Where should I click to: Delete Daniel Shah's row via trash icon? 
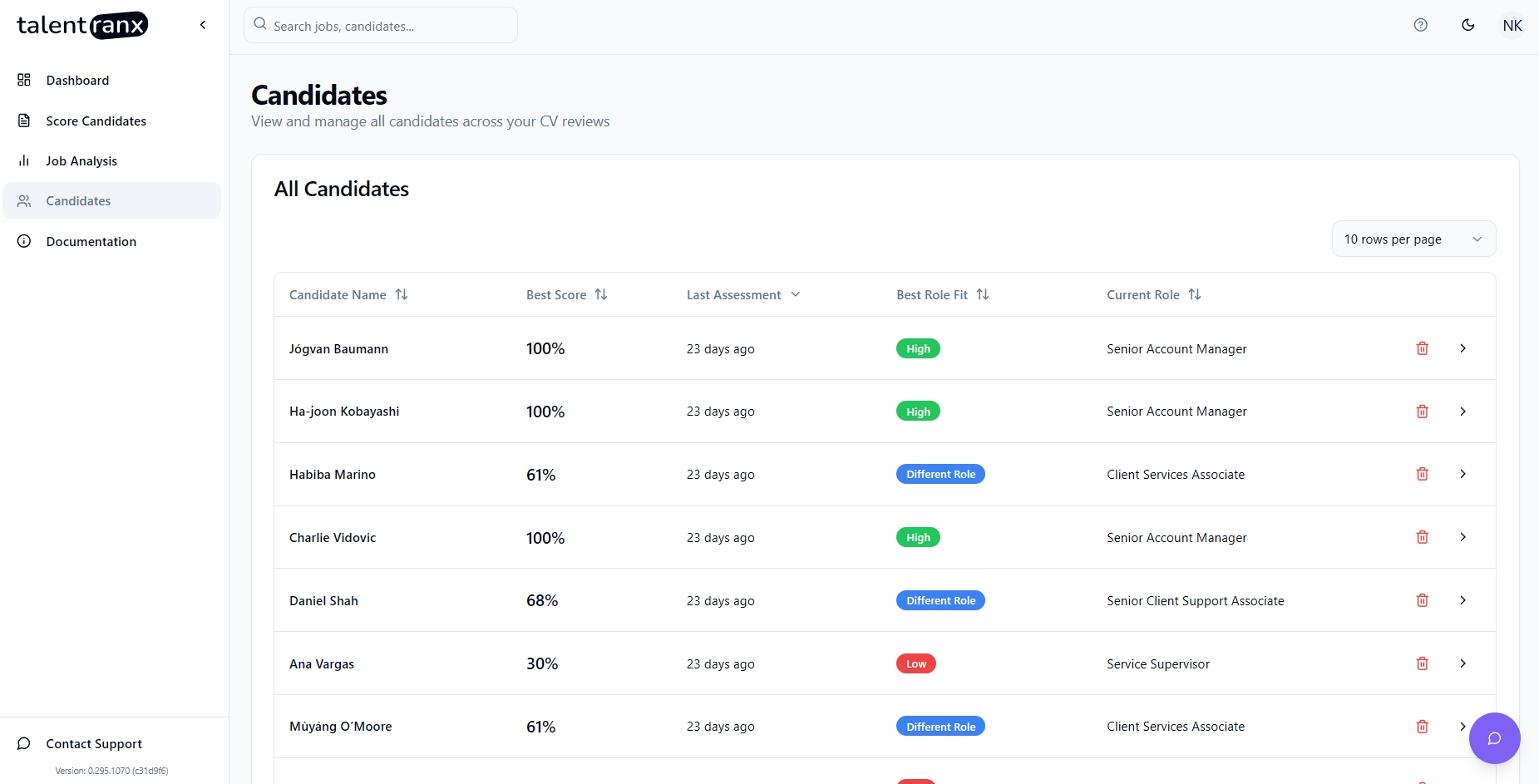[x=1422, y=600]
